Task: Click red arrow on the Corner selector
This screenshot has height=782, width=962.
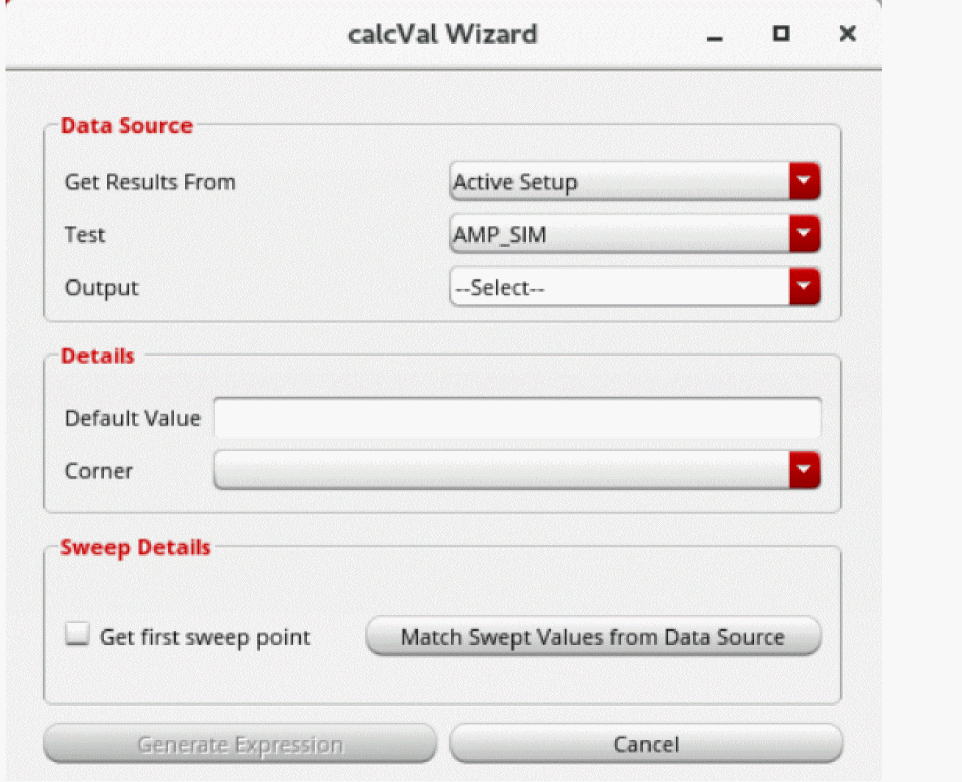Action: click(x=804, y=470)
